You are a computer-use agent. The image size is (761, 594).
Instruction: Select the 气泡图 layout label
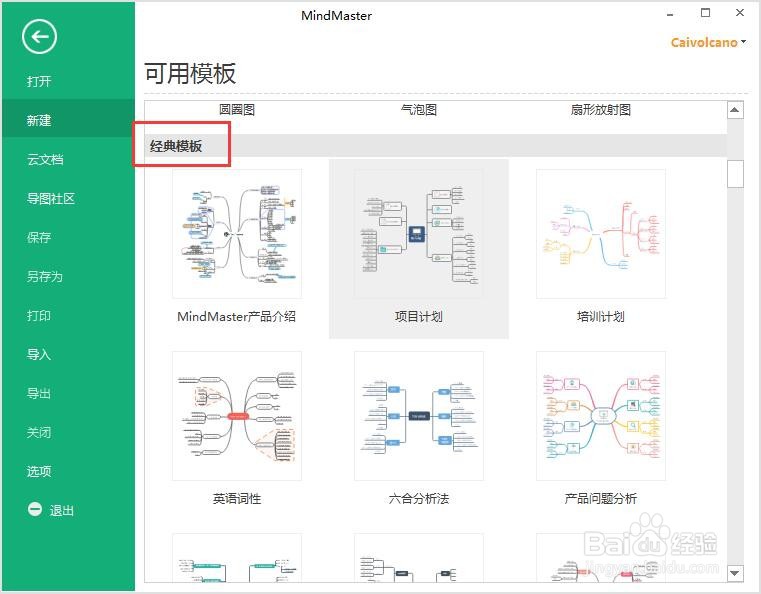click(x=419, y=110)
